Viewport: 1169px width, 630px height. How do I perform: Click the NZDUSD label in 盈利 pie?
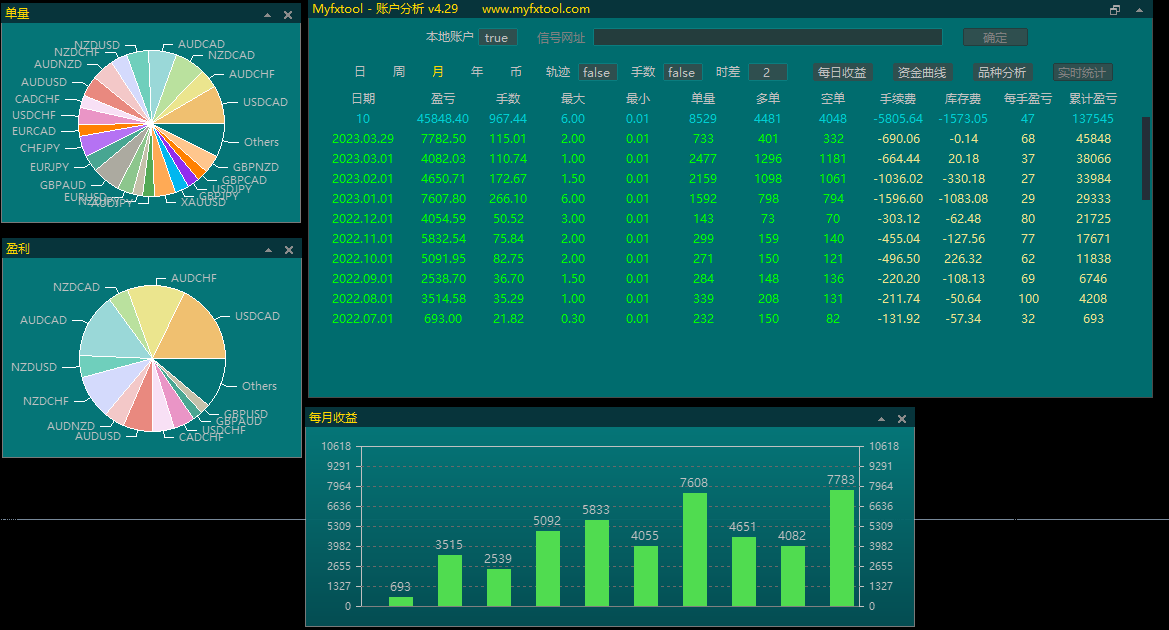tap(34, 367)
